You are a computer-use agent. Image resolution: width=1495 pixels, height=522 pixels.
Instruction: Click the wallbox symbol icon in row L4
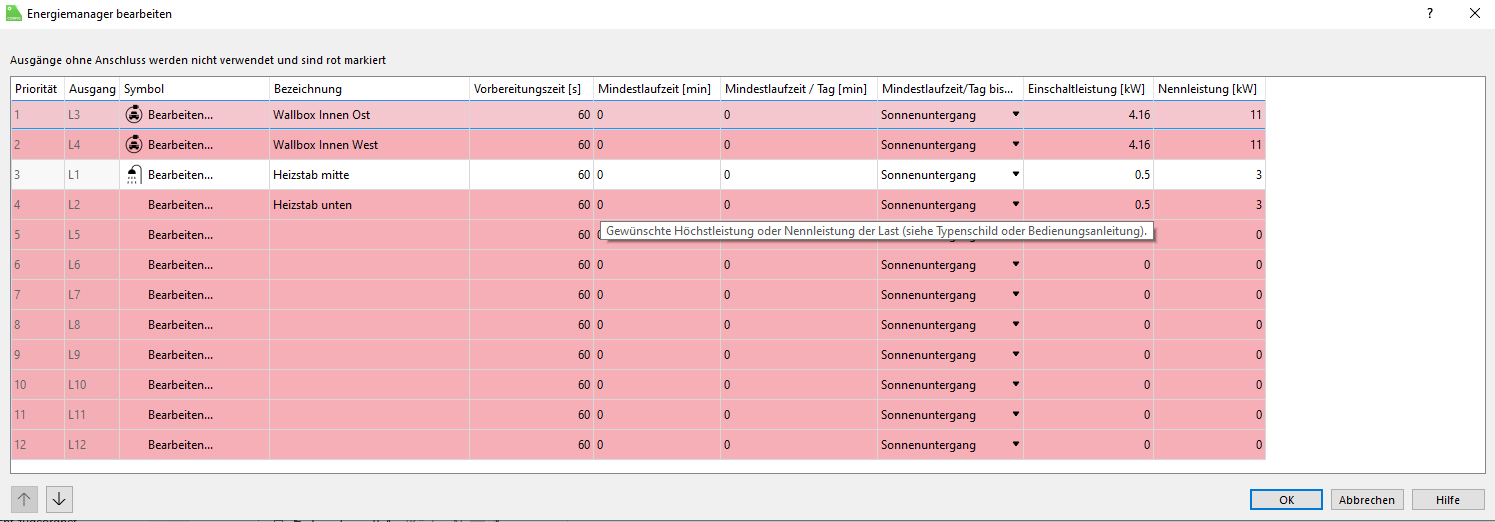[x=133, y=145]
